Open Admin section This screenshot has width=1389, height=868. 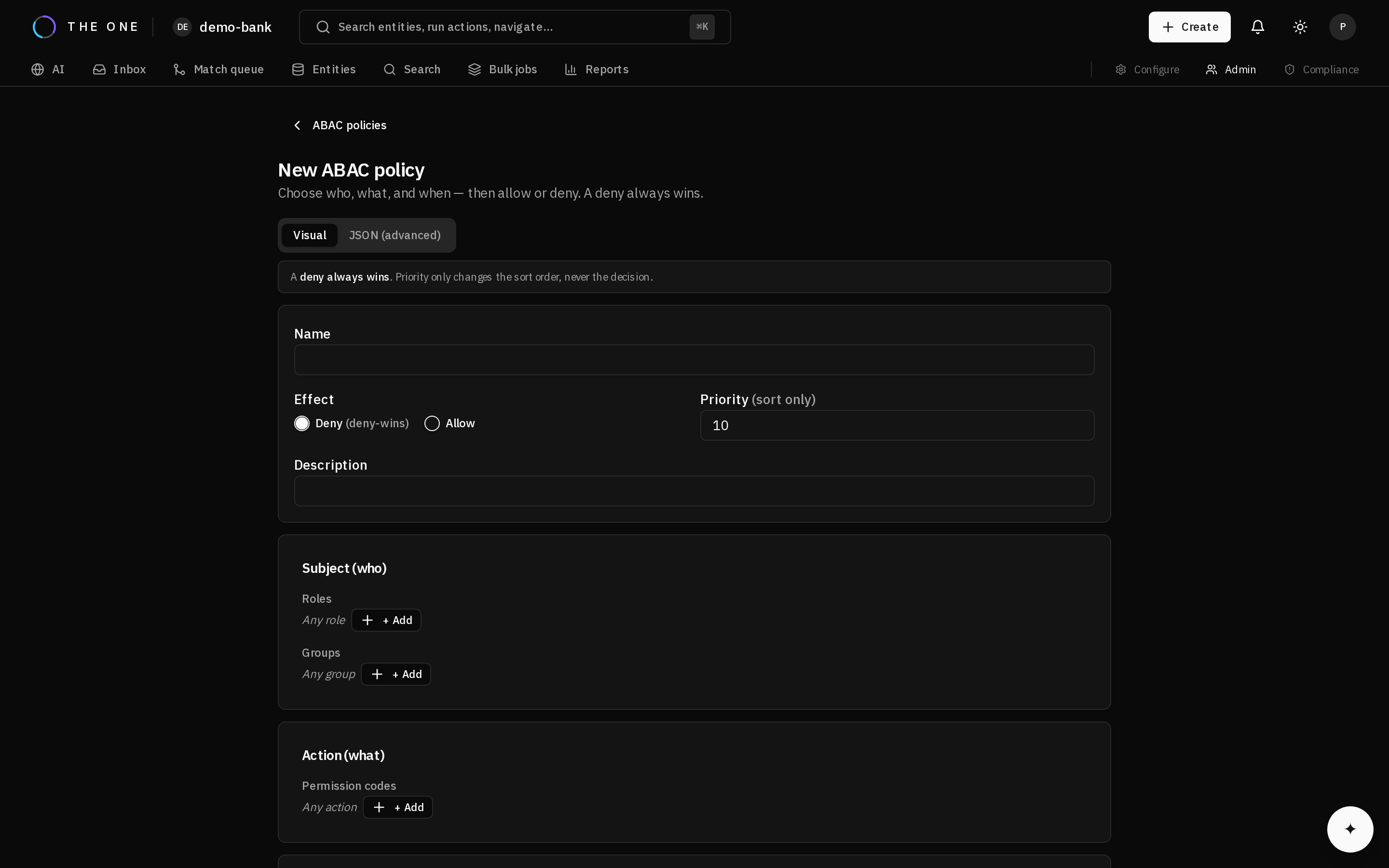[x=1231, y=69]
